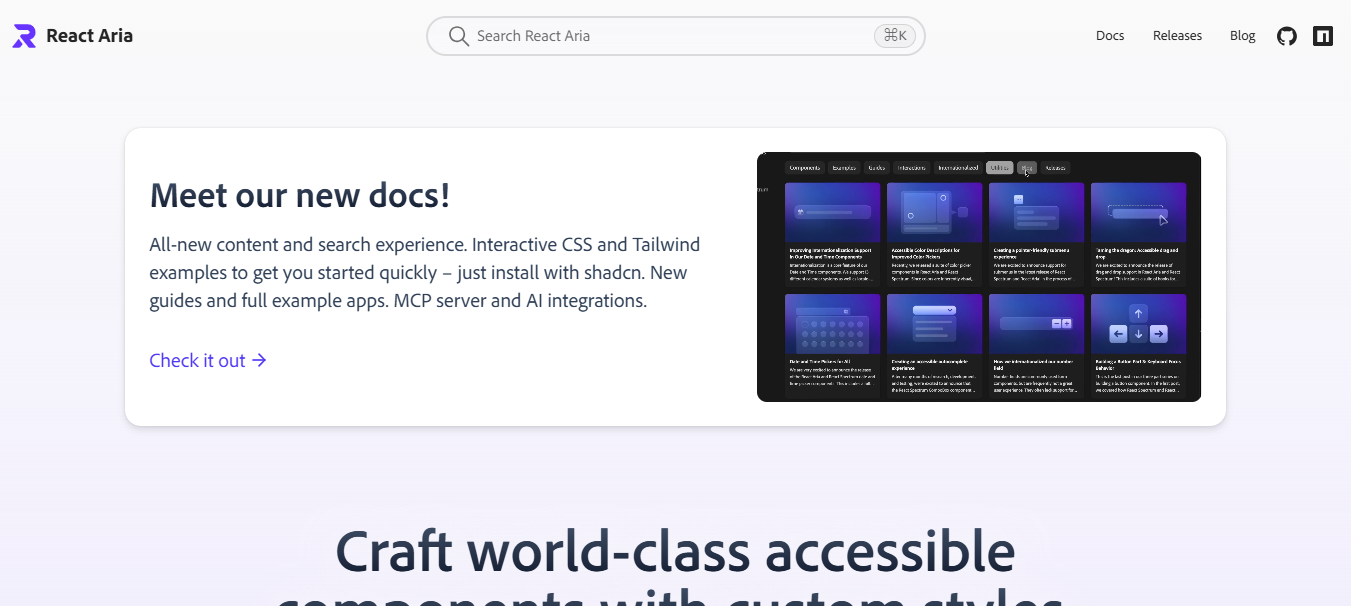Click the color picker card thumbnail

click(x=935, y=212)
